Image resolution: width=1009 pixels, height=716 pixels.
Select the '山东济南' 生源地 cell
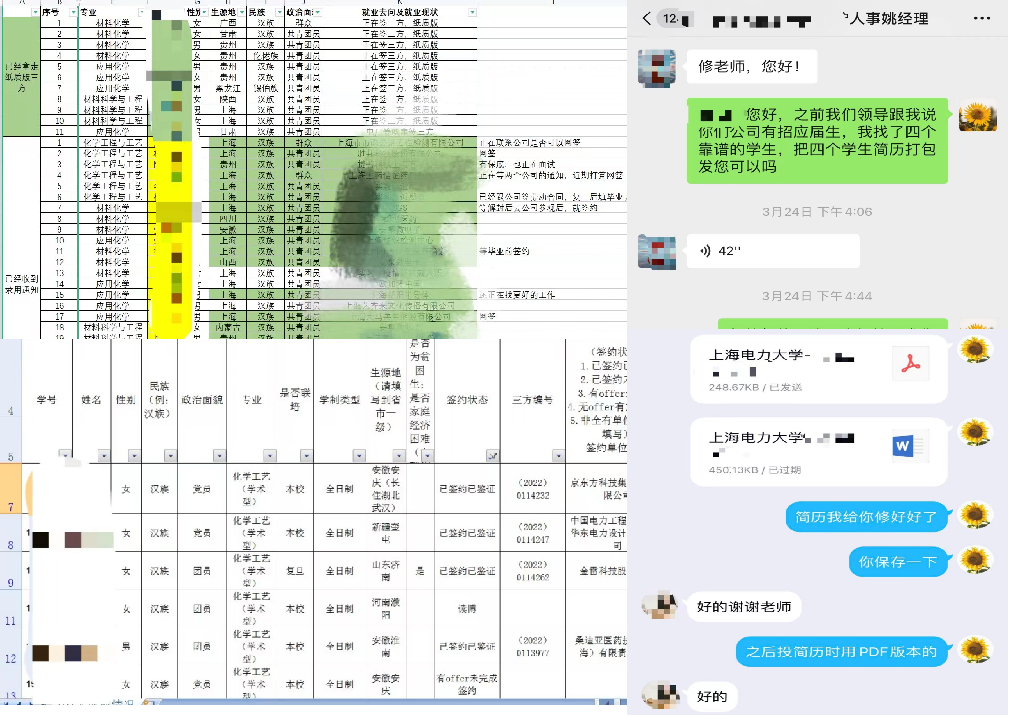pyautogui.click(x=385, y=571)
